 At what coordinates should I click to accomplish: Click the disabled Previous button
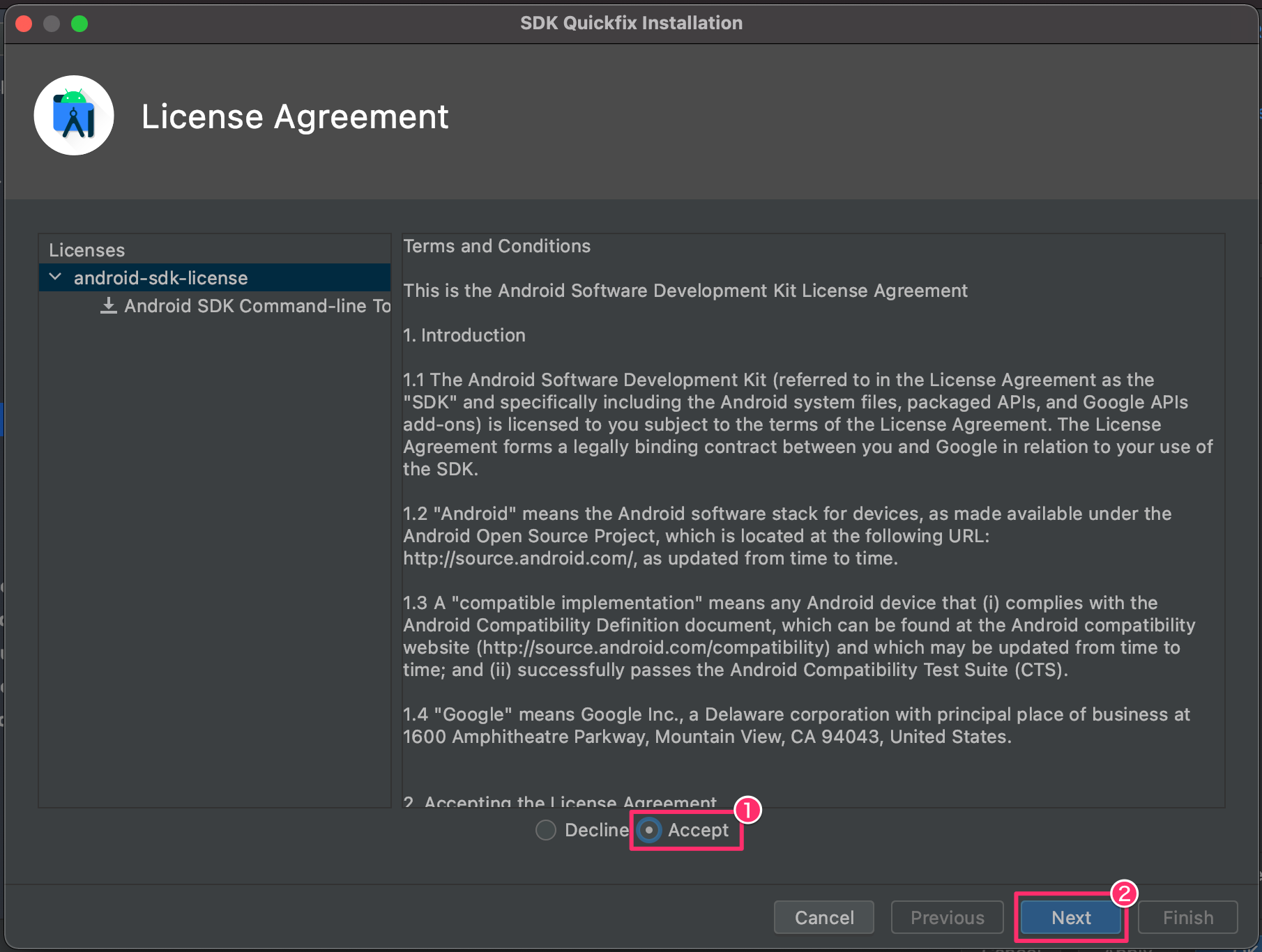tap(947, 917)
